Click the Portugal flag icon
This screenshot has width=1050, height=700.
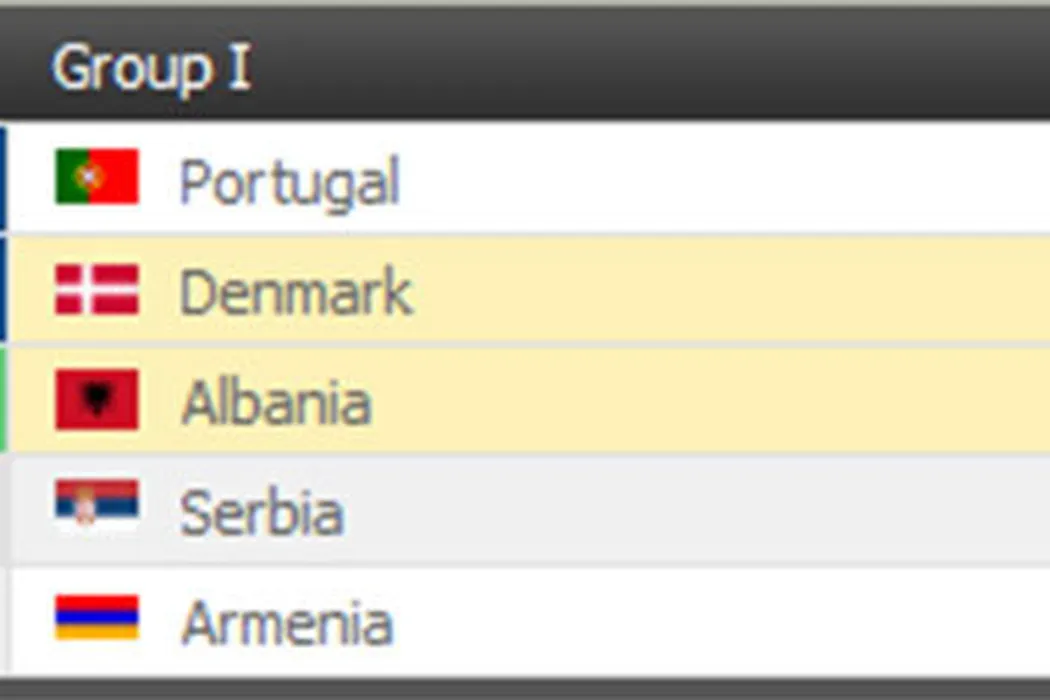click(x=97, y=177)
